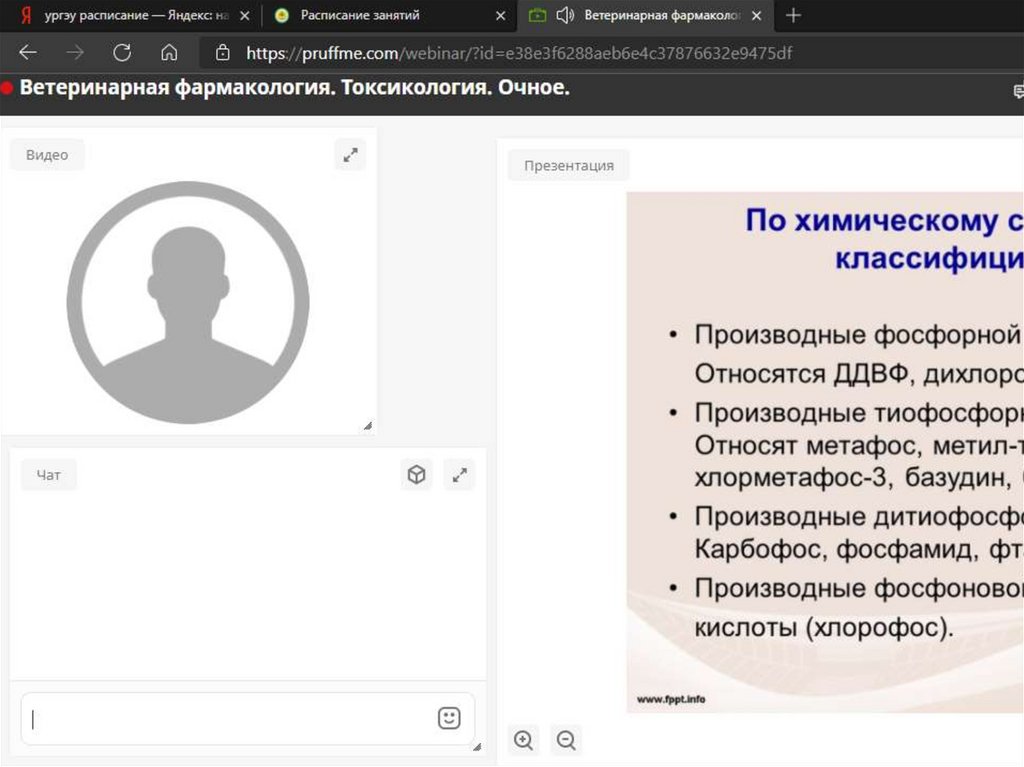Click the cube icon in Chat panel
Image resolution: width=1024 pixels, height=767 pixels.
point(417,475)
